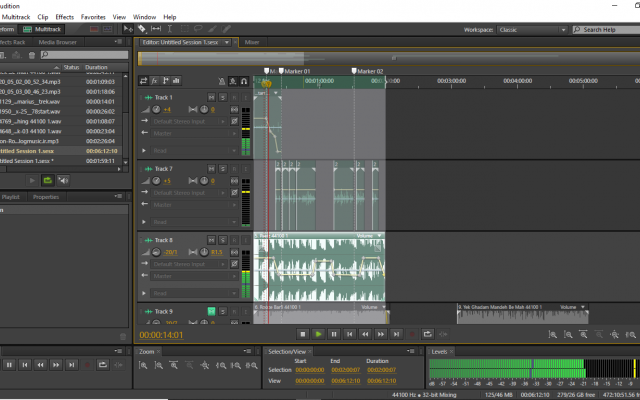Start recording in the main transport

coord(412,334)
